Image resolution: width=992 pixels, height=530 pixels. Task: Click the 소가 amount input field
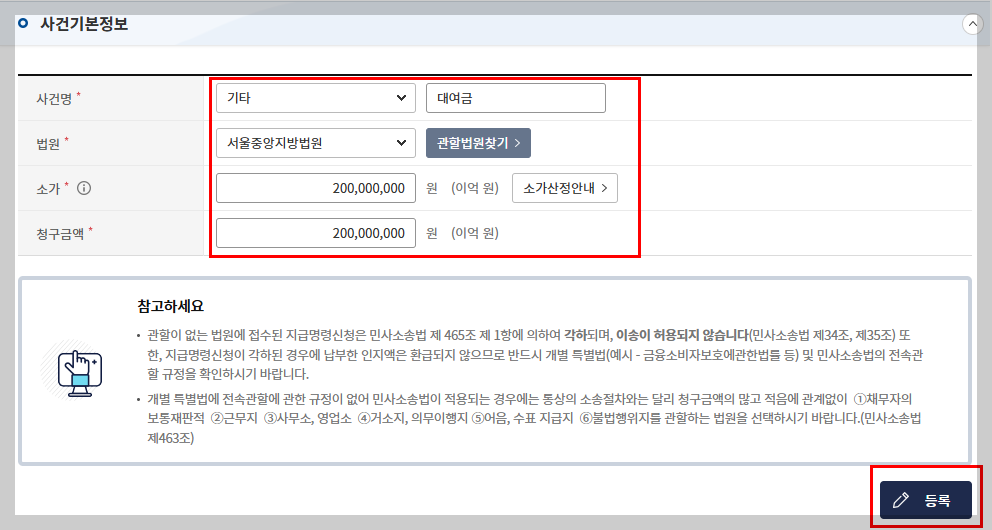(x=316, y=188)
